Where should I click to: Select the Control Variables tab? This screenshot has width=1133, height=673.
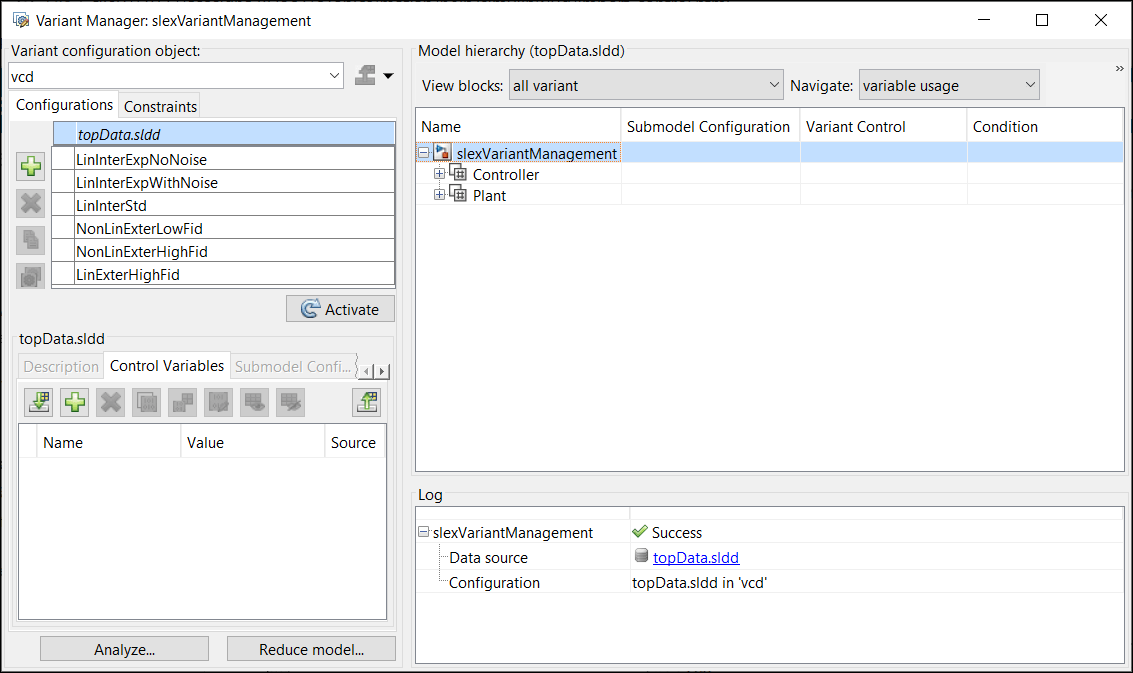point(167,366)
